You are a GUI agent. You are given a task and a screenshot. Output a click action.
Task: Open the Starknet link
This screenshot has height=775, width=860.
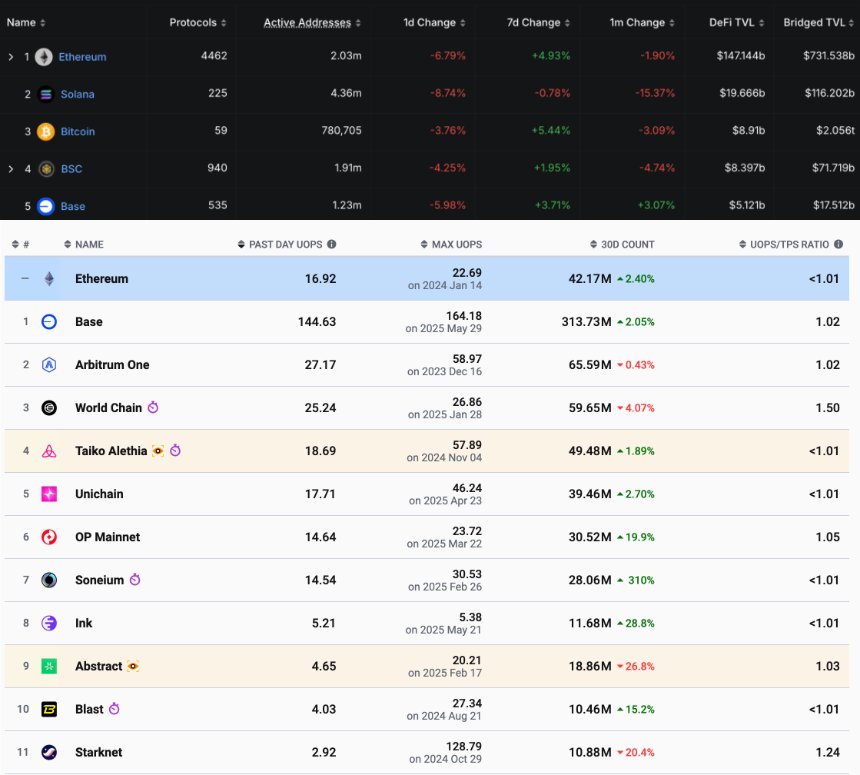point(100,752)
